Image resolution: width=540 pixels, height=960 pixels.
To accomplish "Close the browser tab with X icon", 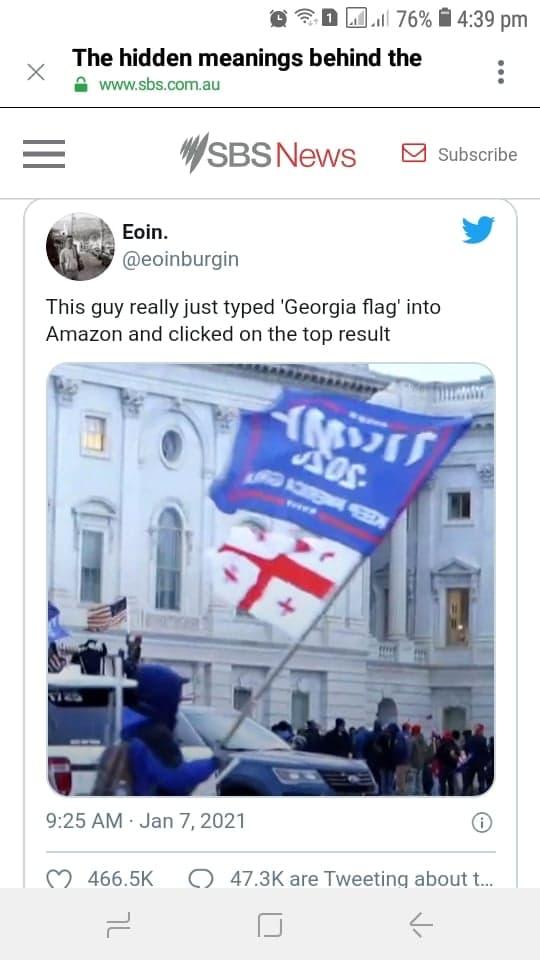I will [36, 72].
